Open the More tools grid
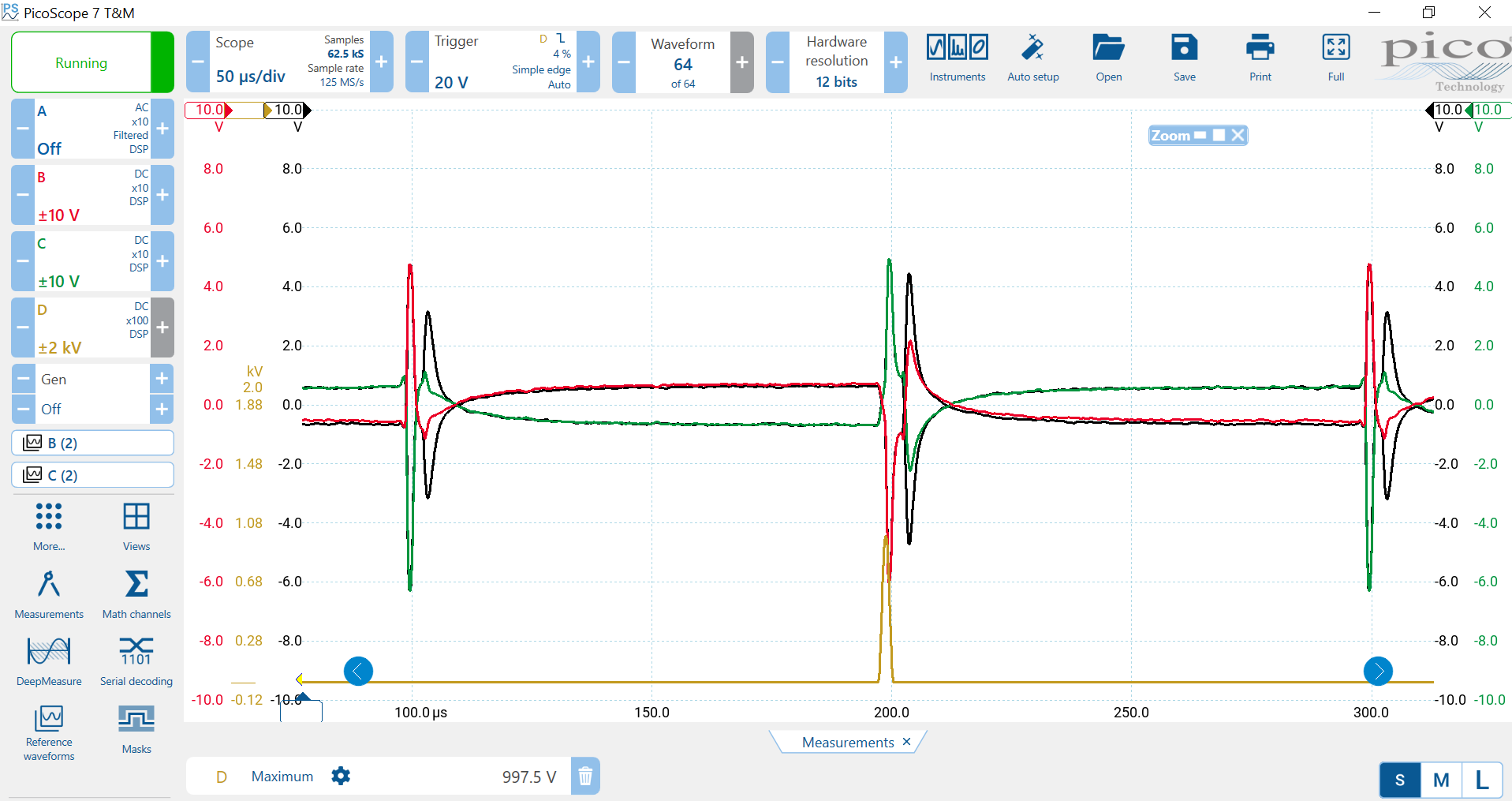 49,526
